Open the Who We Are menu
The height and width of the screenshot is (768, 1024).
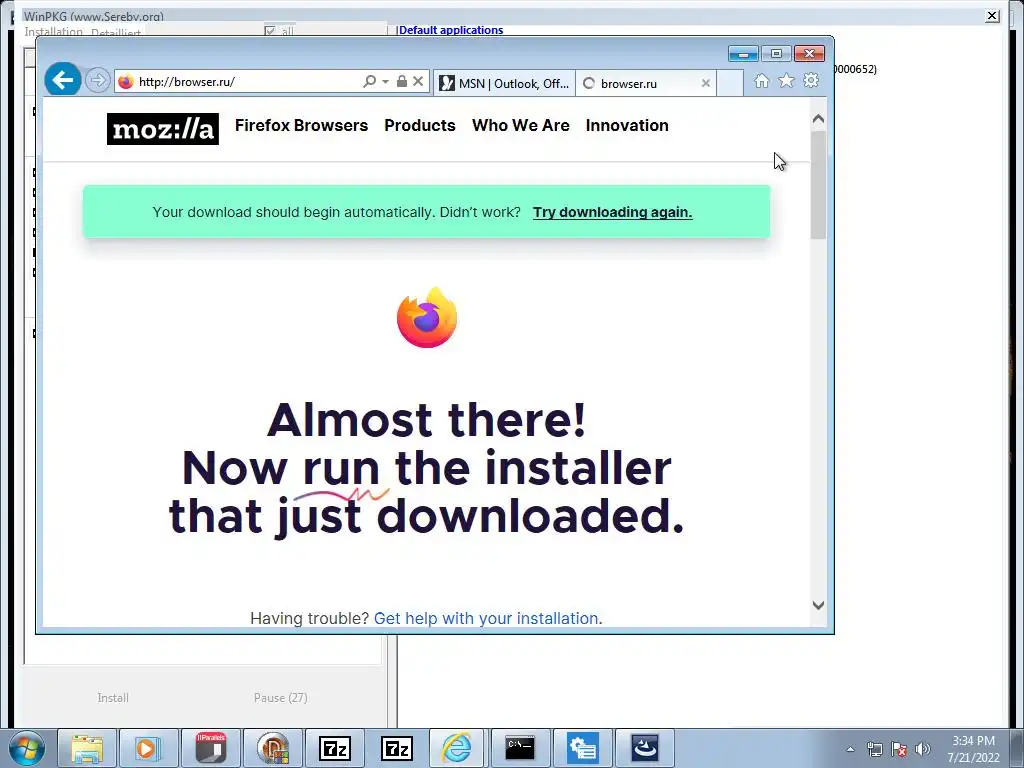coord(520,125)
